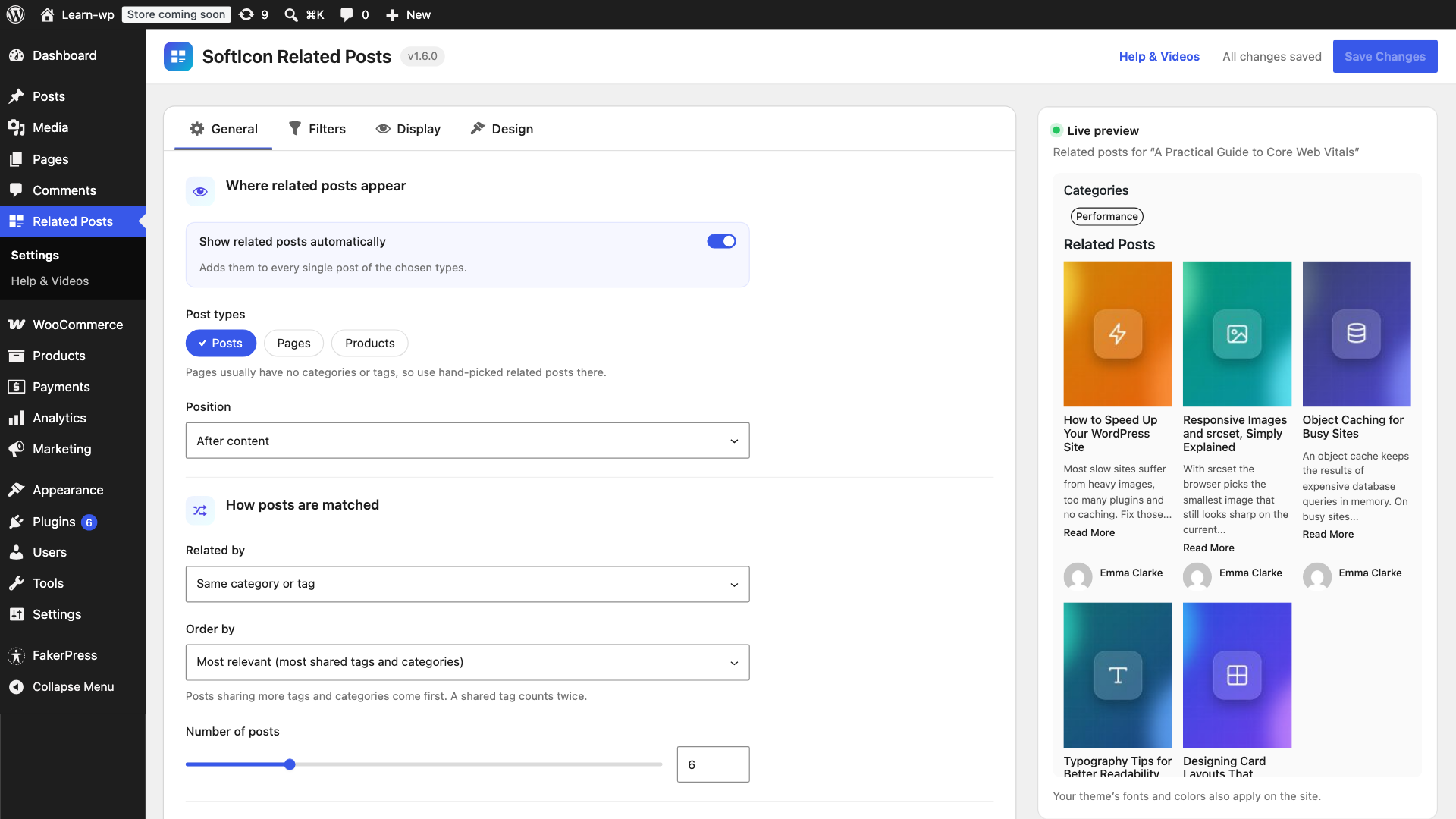Open the comments bubble in admin bar
This screenshot has width=1456, height=819.
click(354, 14)
